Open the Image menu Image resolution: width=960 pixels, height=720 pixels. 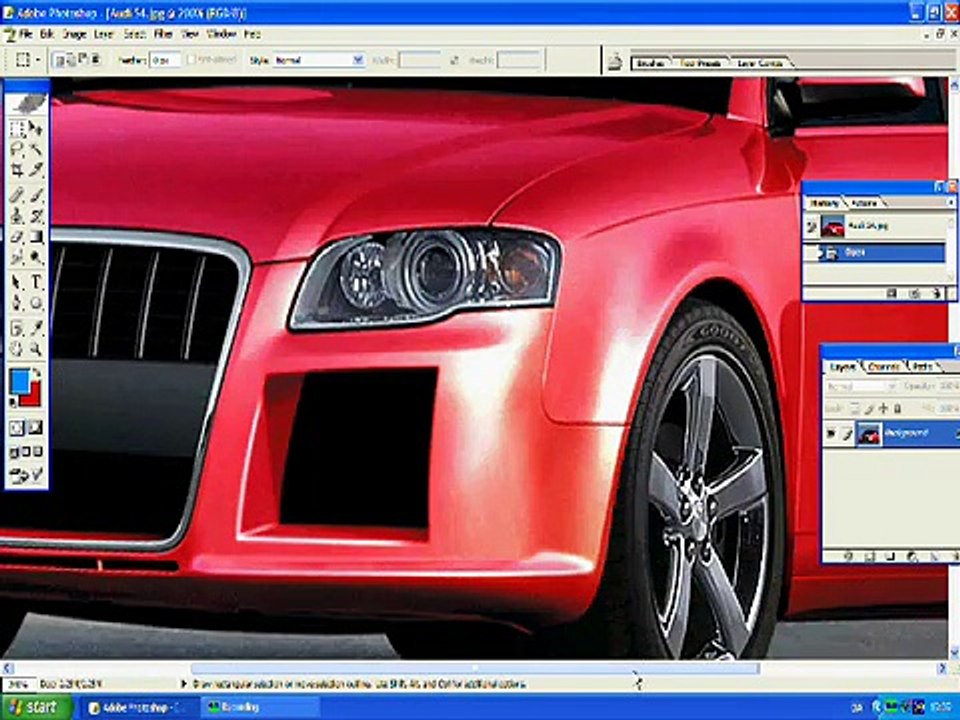[x=74, y=34]
